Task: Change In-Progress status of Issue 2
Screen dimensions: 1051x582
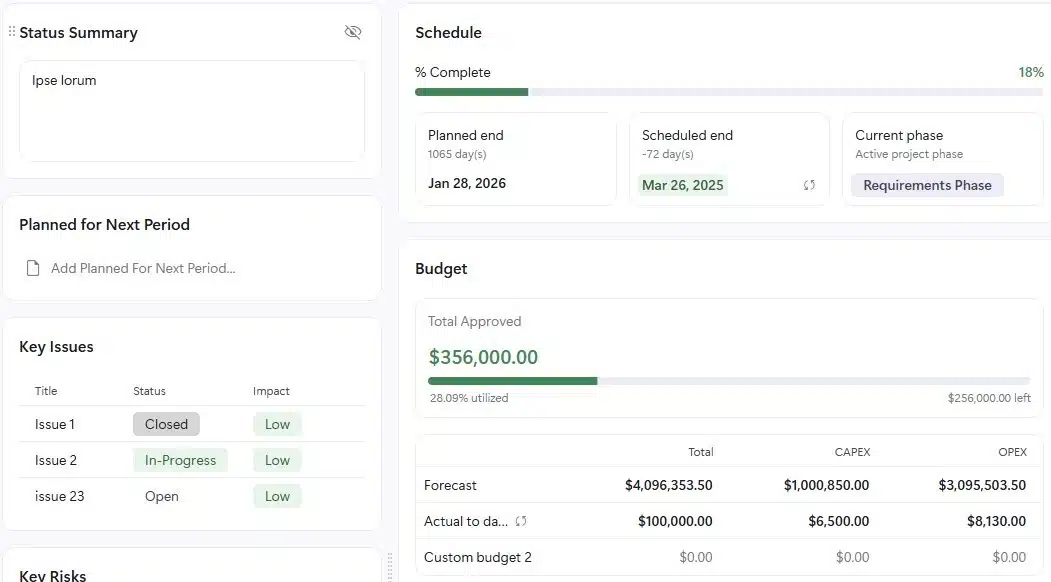Action: coord(180,460)
